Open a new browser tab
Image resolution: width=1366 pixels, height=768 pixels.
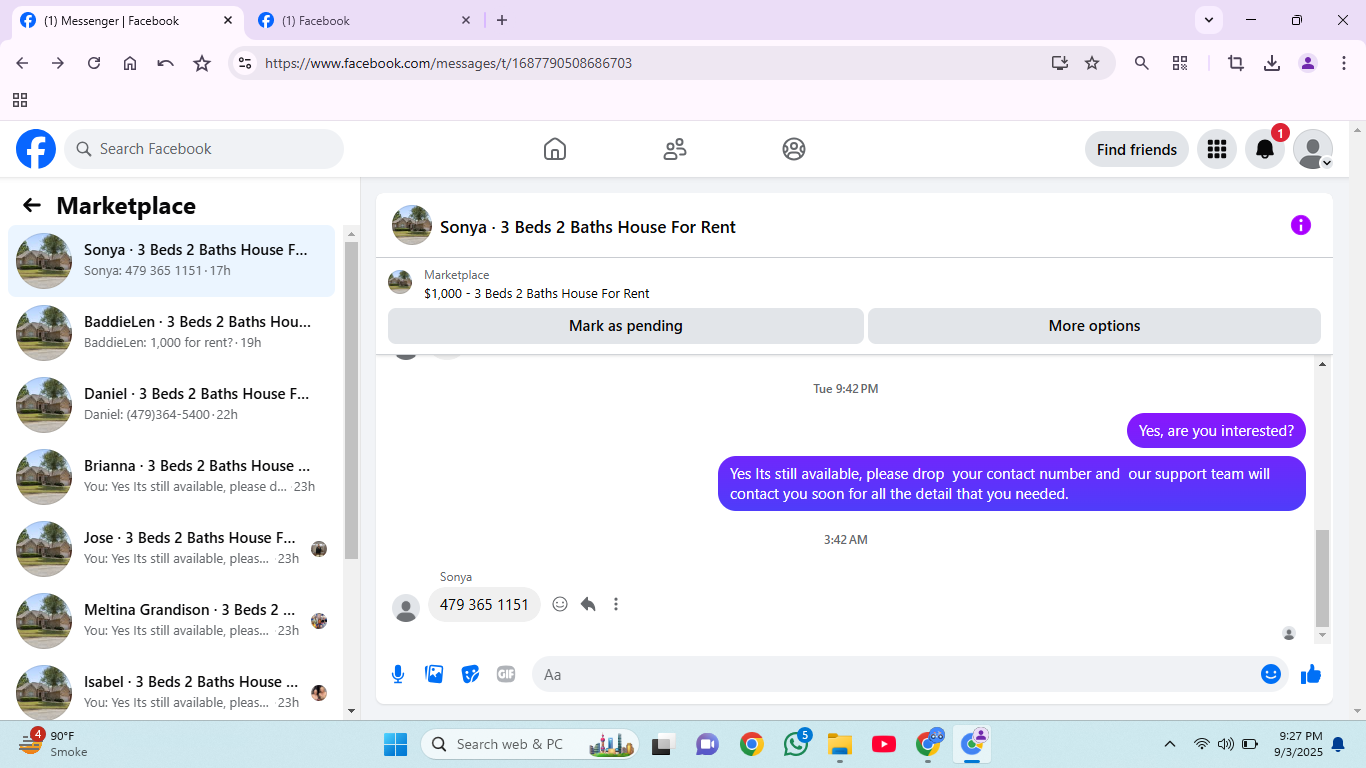point(502,20)
